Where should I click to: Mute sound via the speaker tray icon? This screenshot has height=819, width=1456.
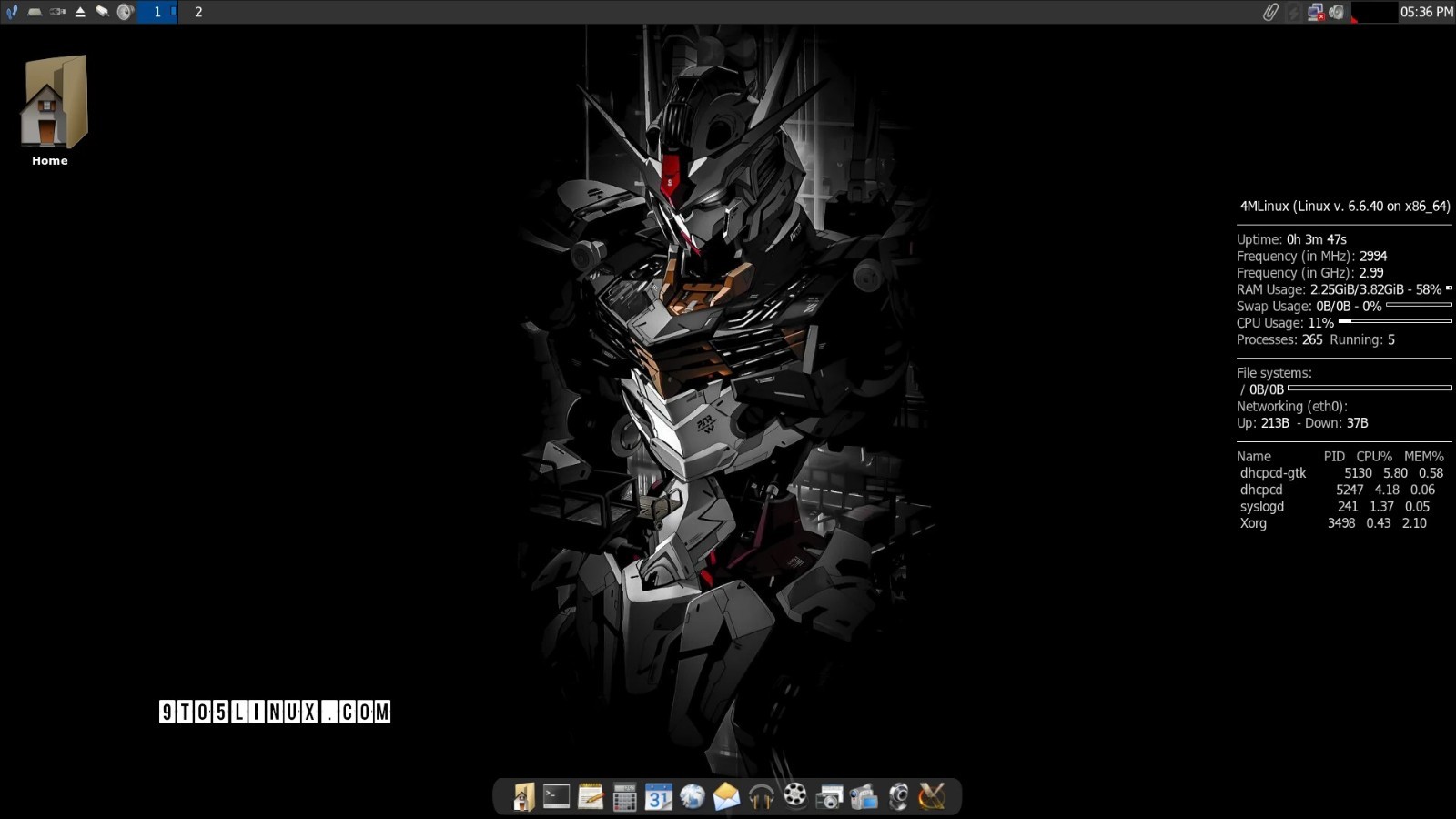pyautogui.click(x=1336, y=13)
